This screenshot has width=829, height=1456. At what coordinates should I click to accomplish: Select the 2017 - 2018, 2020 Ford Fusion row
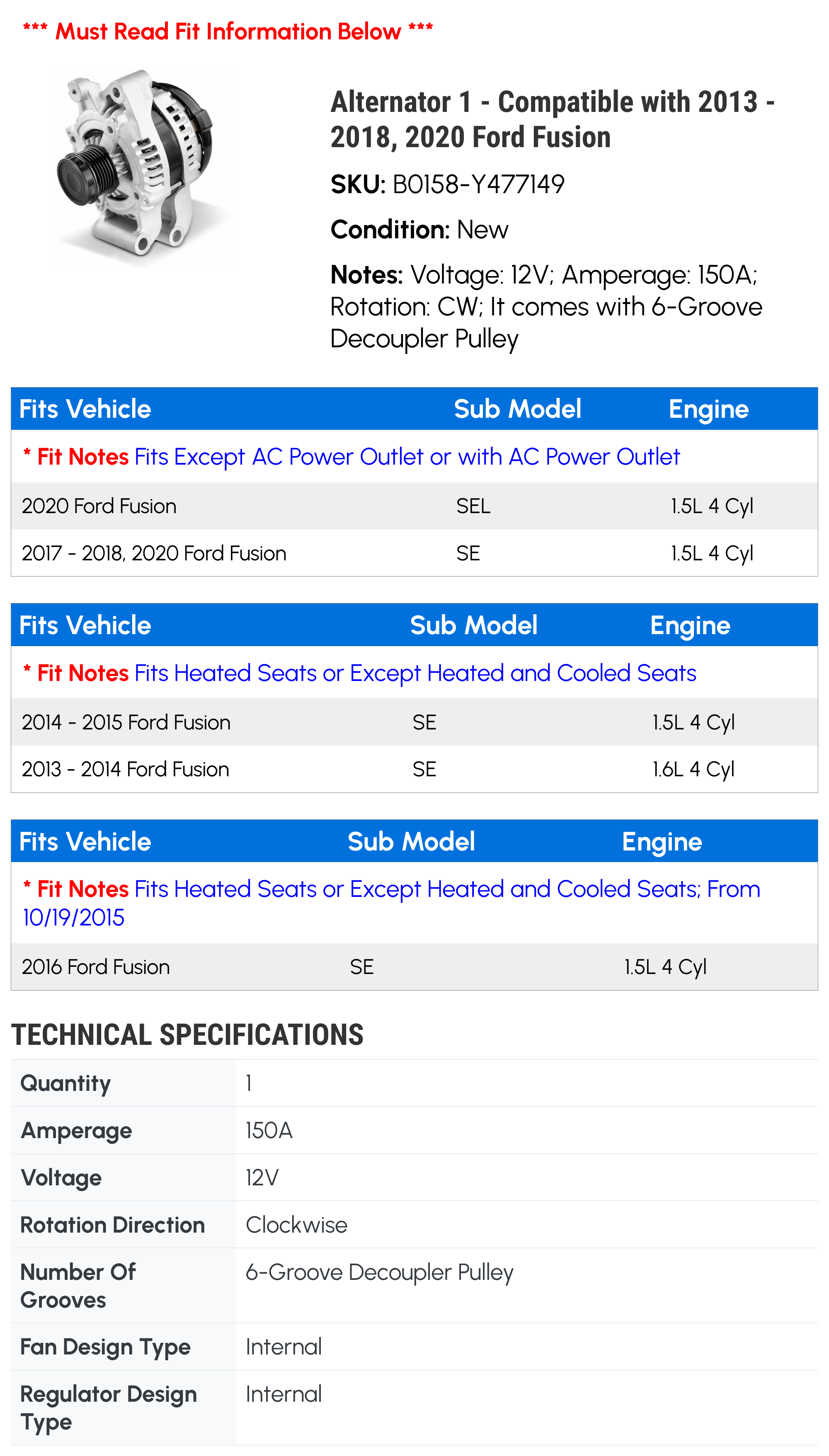point(414,553)
